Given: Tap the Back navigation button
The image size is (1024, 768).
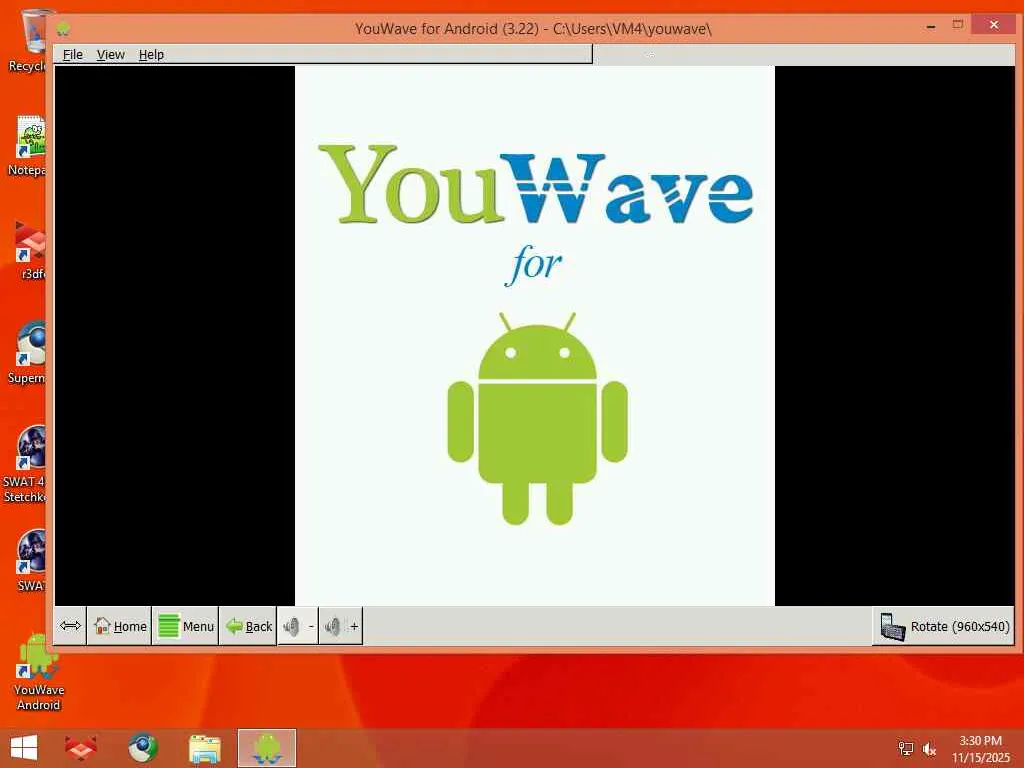Looking at the screenshot, I should (x=248, y=626).
